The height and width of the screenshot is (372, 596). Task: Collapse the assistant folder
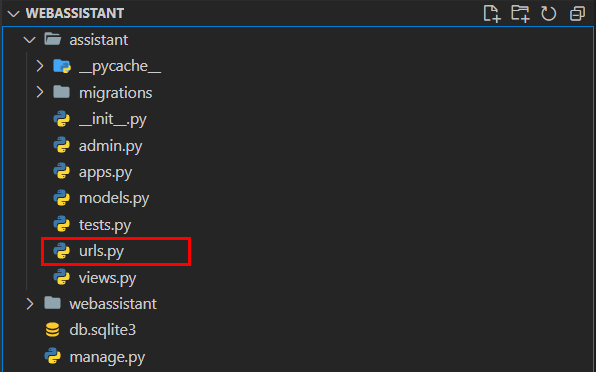(30, 40)
